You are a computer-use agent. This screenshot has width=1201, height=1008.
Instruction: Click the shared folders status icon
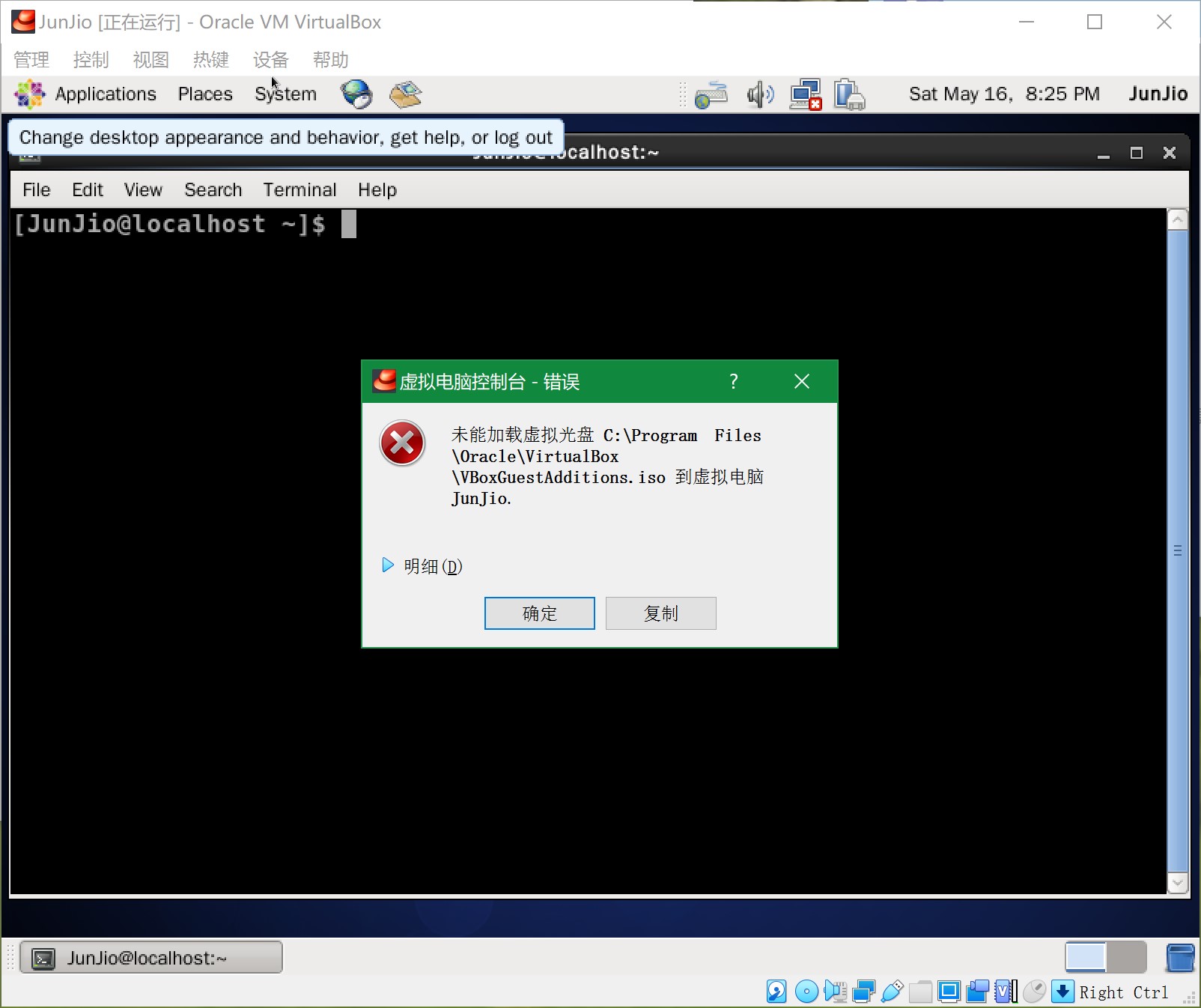click(x=920, y=992)
